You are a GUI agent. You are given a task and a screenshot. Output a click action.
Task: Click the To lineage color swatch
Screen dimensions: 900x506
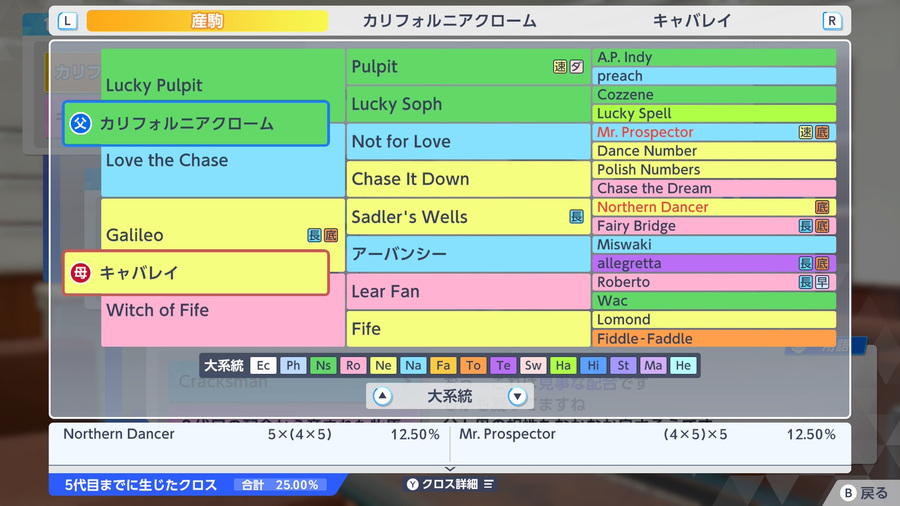click(473, 365)
